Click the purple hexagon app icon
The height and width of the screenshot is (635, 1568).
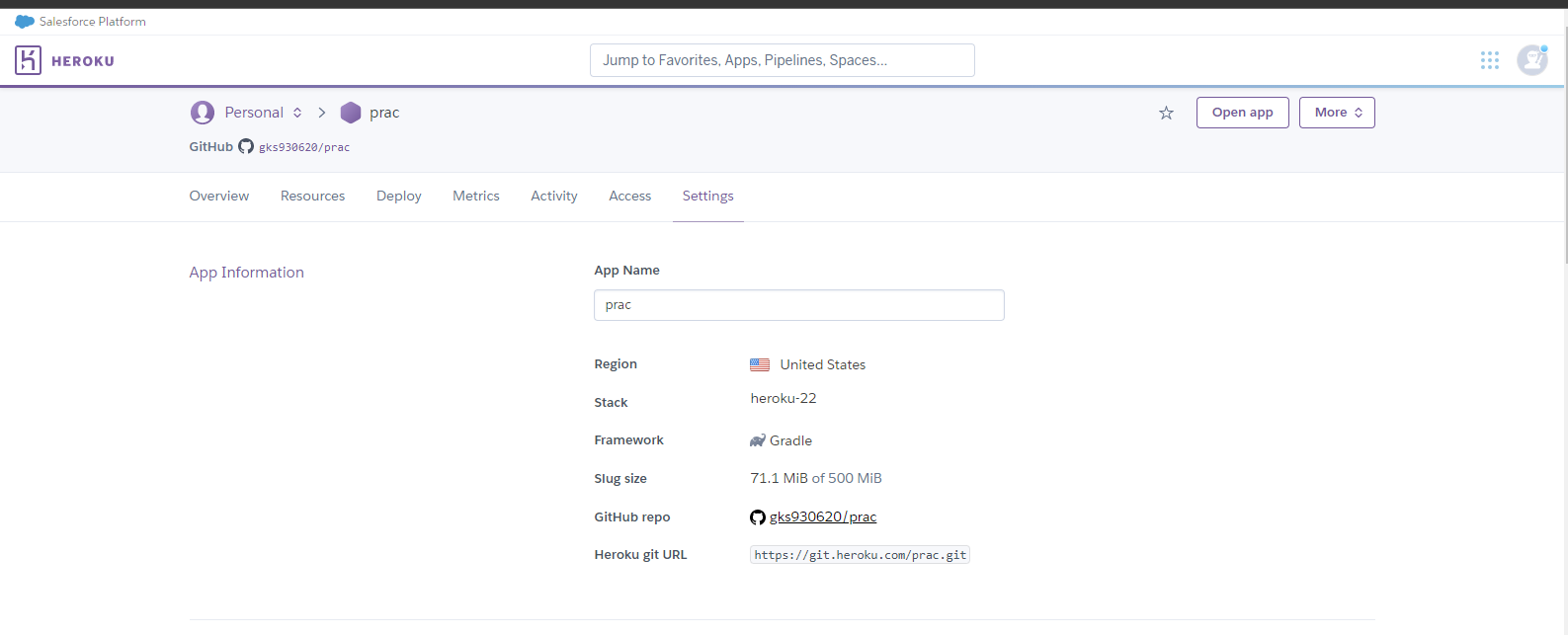point(351,113)
